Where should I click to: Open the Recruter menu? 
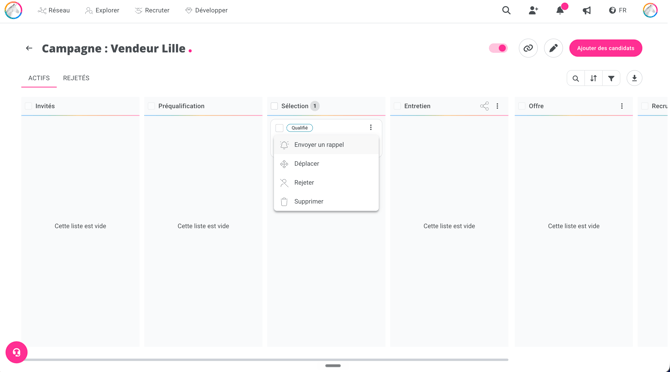tap(152, 10)
